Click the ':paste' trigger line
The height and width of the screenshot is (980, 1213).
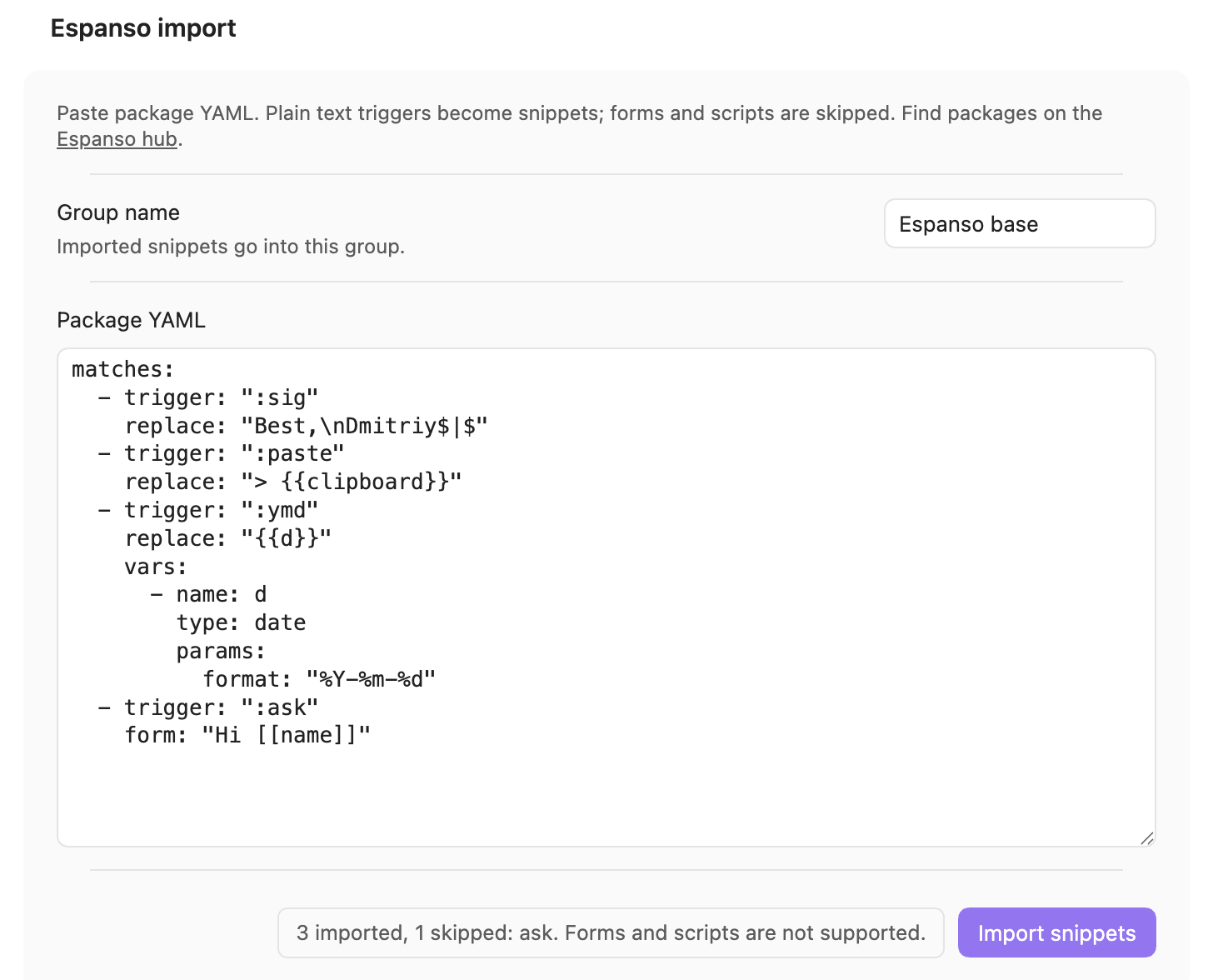(x=222, y=453)
